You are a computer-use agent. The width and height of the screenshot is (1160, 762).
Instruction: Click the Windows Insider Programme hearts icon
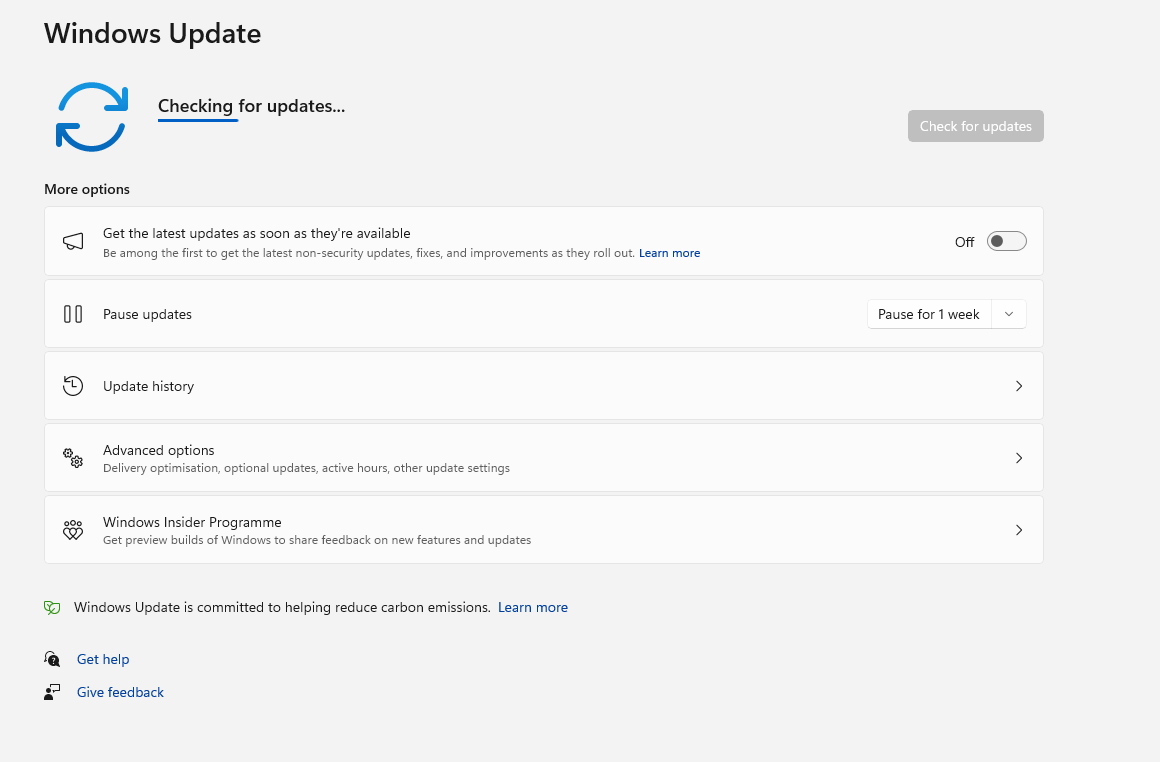click(73, 530)
